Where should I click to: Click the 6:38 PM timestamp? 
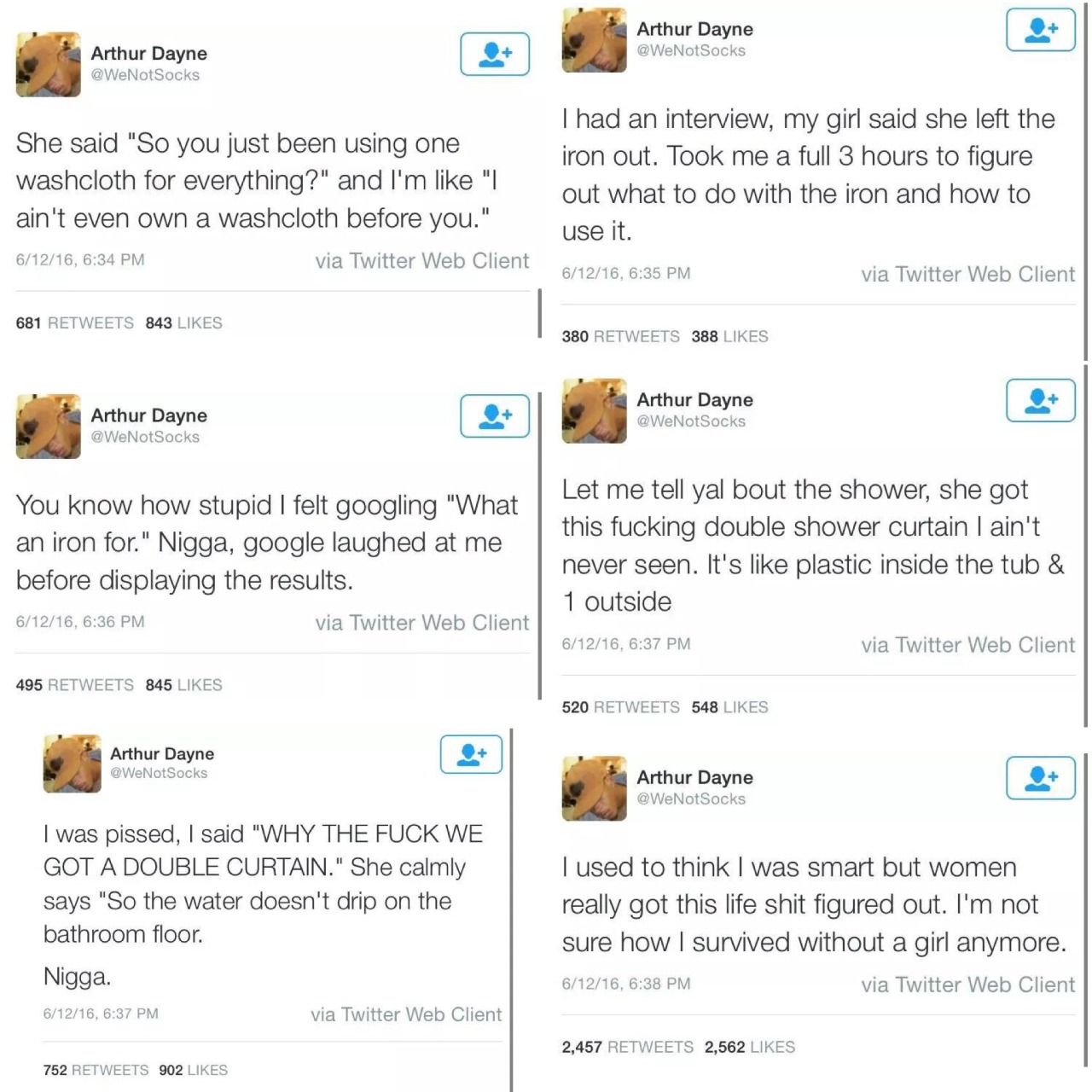point(626,984)
